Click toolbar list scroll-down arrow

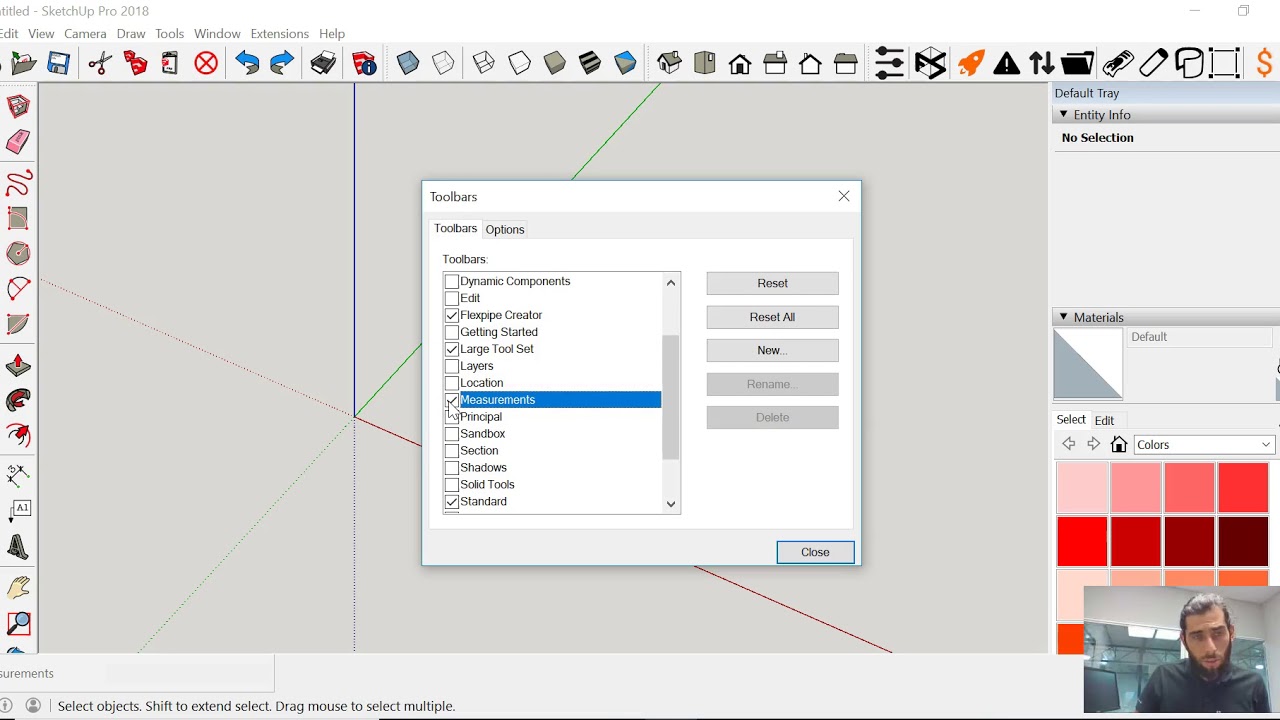[671, 504]
